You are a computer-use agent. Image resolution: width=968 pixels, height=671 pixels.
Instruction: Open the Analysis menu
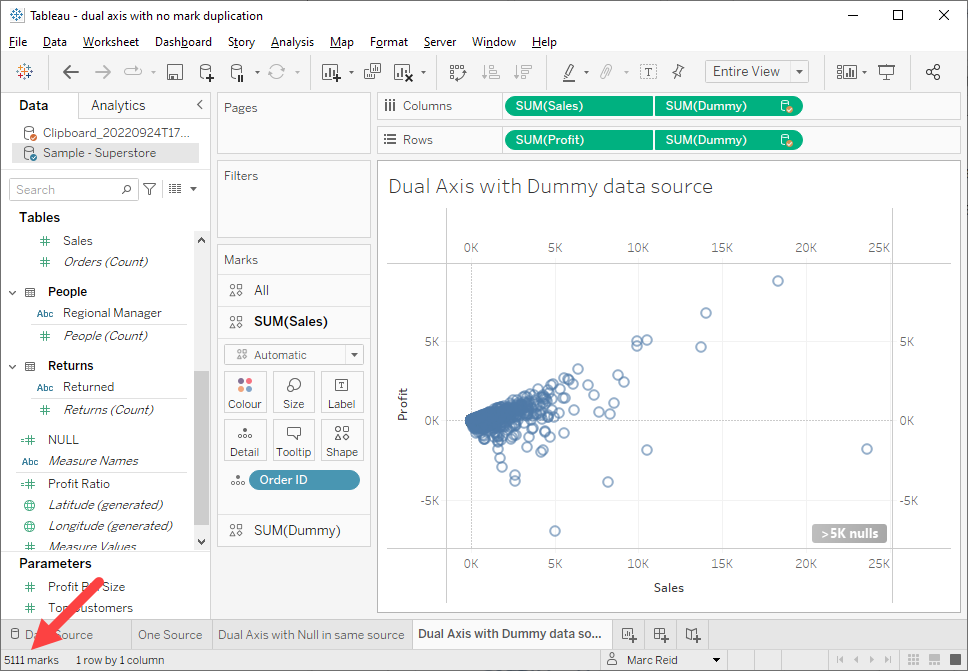tap(292, 42)
